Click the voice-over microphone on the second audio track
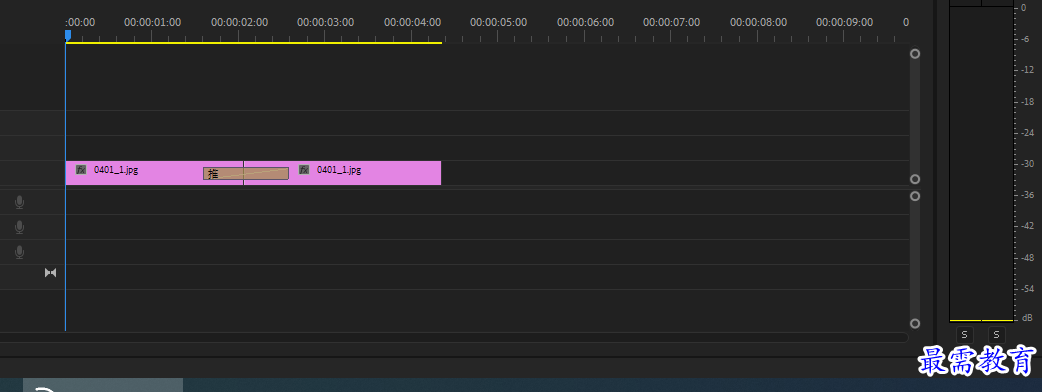Image resolution: width=1042 pixels, height=392 pixels. pyautogui.click(x=20, y=227)
